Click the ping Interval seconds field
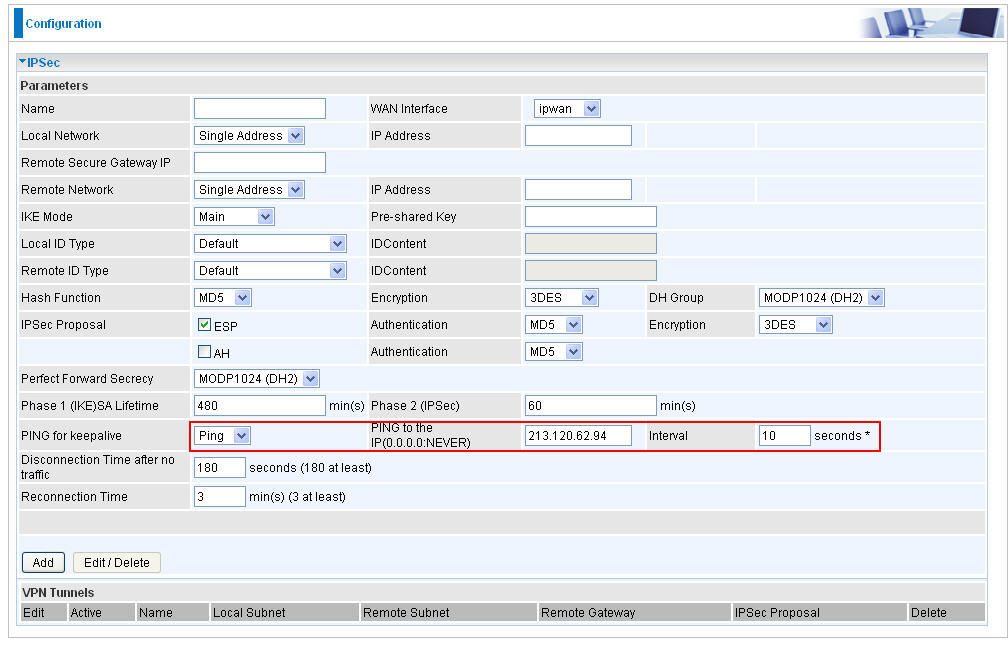This screenshot has width=1008, height=671. coord(784,436)
